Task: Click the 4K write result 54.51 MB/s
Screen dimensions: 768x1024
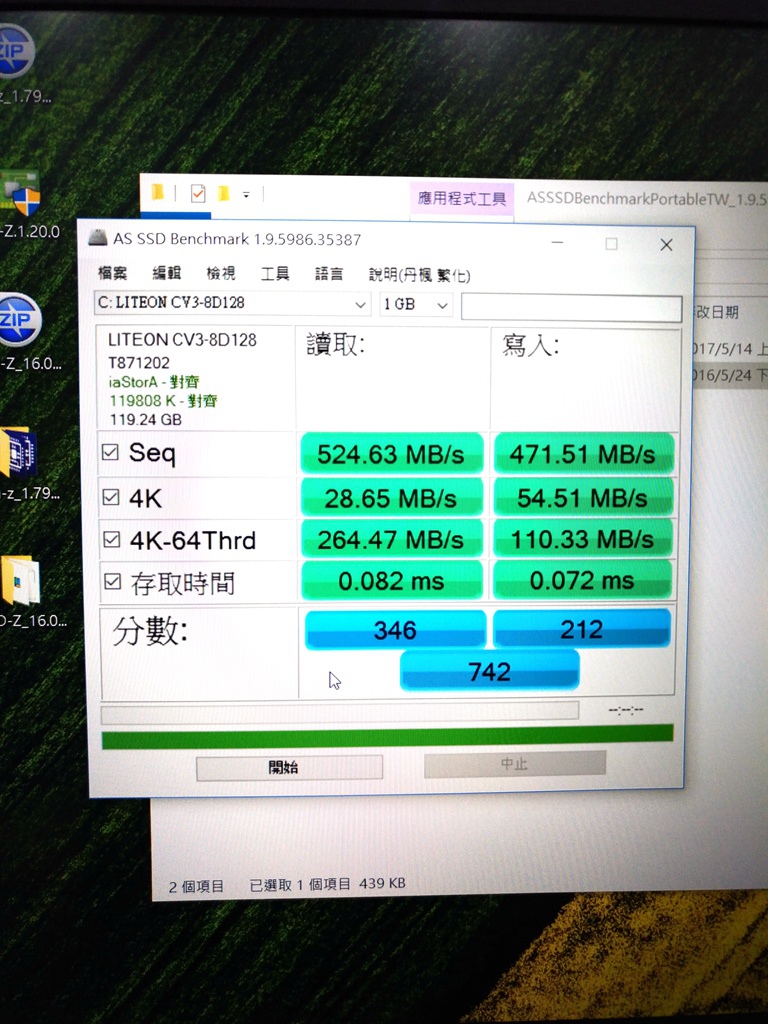Action: click(583, 497)
